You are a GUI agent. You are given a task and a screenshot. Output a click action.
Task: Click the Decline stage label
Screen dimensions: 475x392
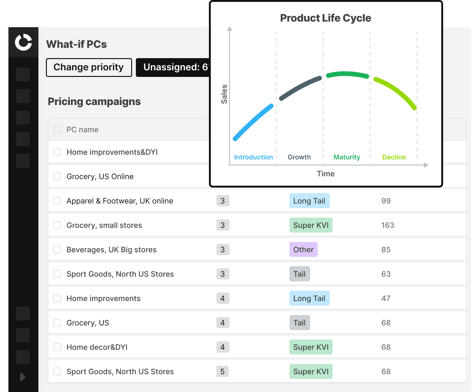pyautogui.click(x=394, y=157)
